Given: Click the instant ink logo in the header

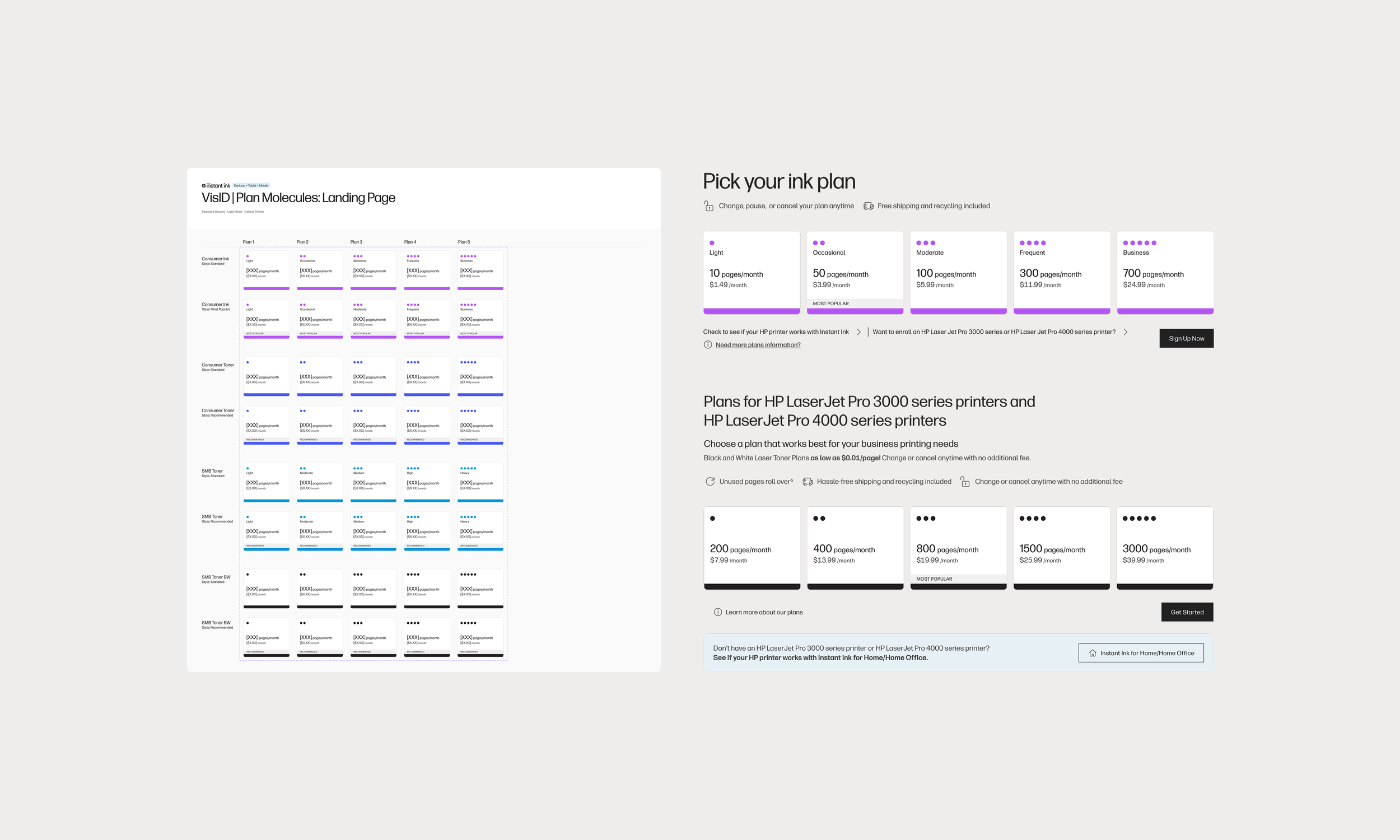Looking at the screenshot, I should (216, 186).
